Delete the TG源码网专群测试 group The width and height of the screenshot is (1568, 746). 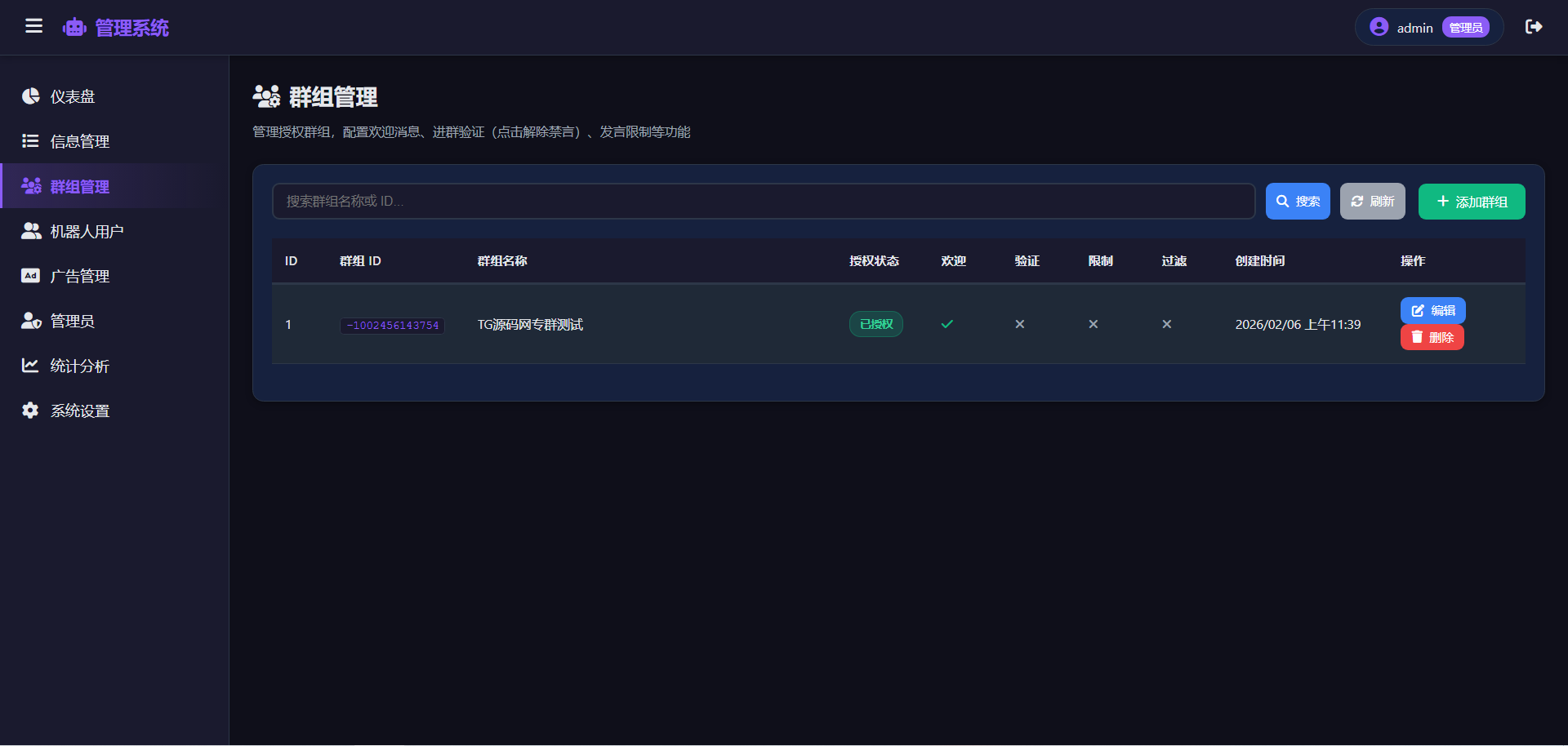tap(1432, 337)
